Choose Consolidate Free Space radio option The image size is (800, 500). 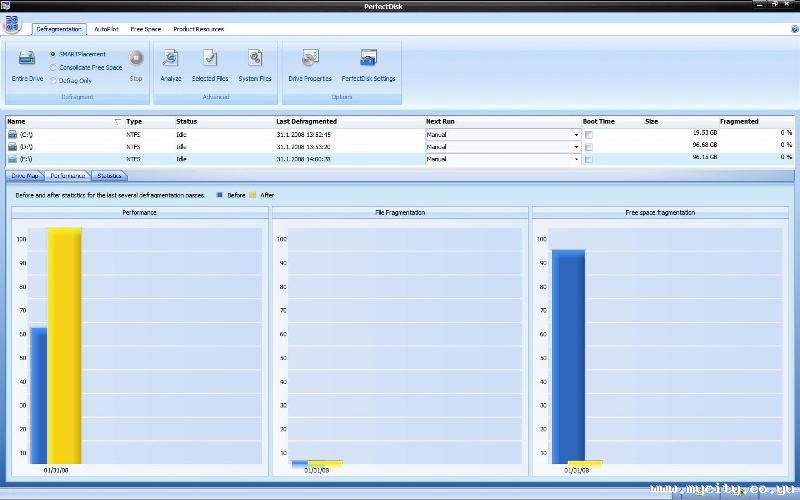point(53,67)
